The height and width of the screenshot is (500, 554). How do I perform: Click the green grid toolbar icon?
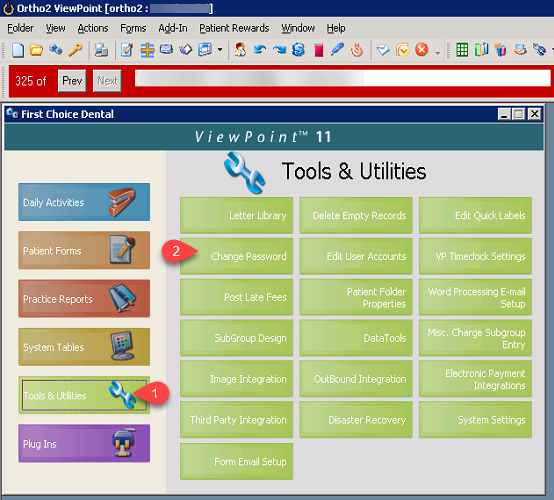point(462,50)
